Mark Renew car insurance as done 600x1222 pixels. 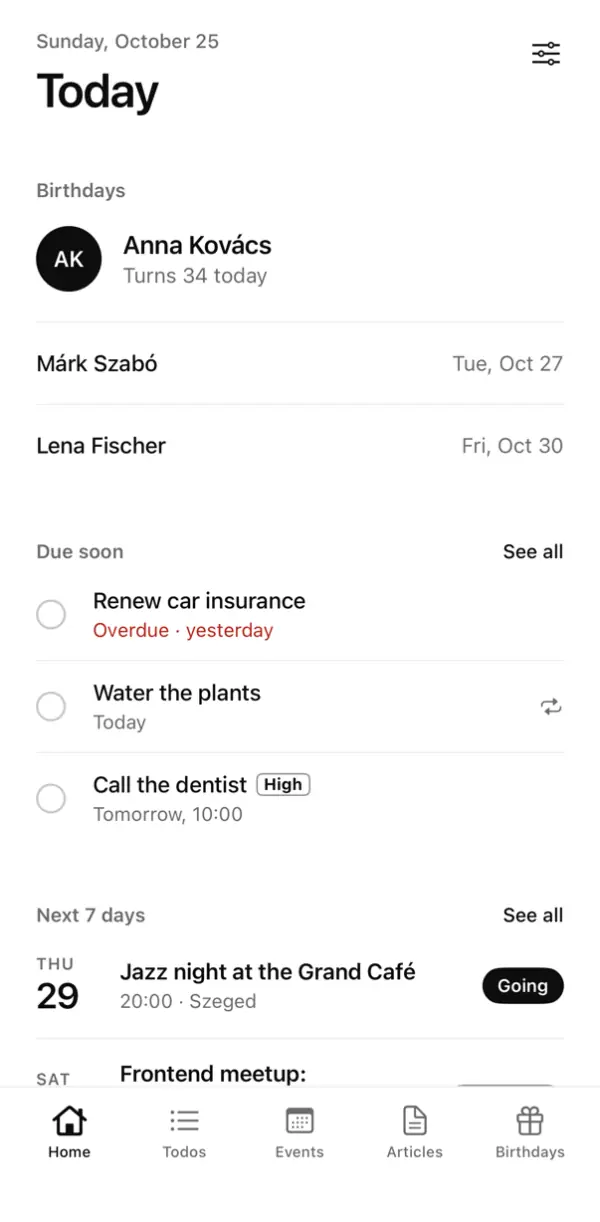click(x=51, y=615)
